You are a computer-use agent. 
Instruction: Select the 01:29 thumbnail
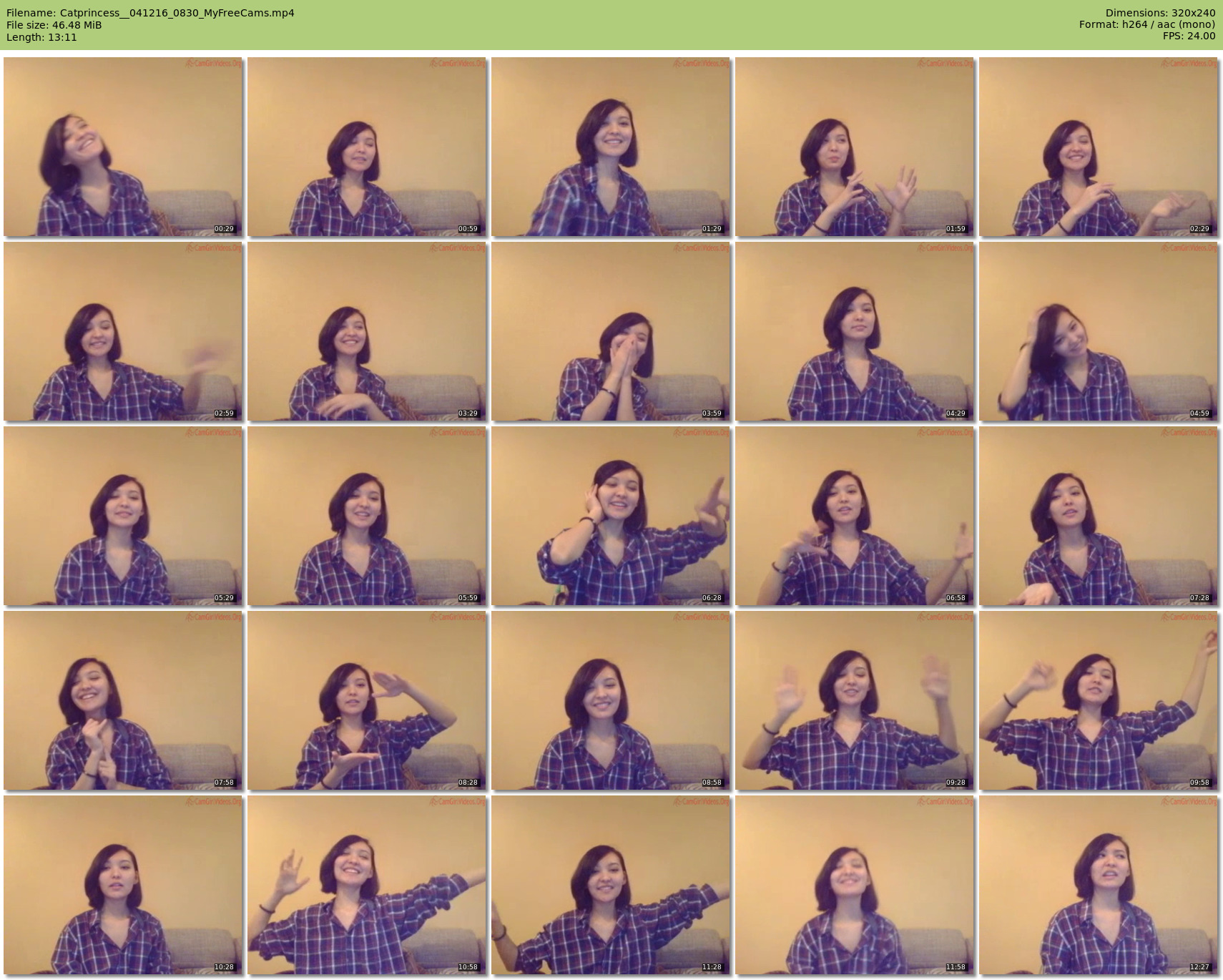click(611, 147)
